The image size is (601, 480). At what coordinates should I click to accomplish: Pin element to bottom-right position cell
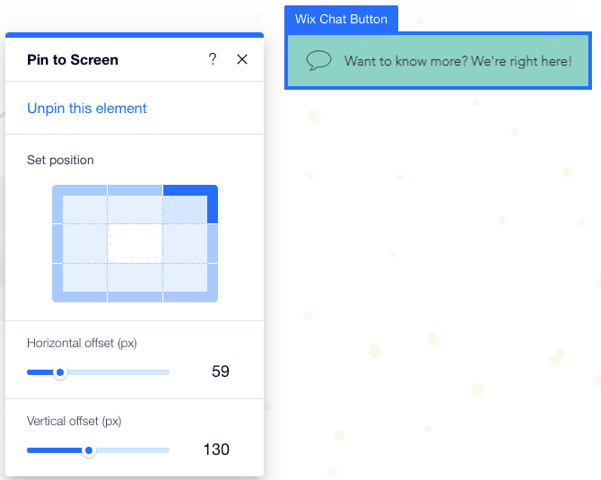[x=190, y=283]
